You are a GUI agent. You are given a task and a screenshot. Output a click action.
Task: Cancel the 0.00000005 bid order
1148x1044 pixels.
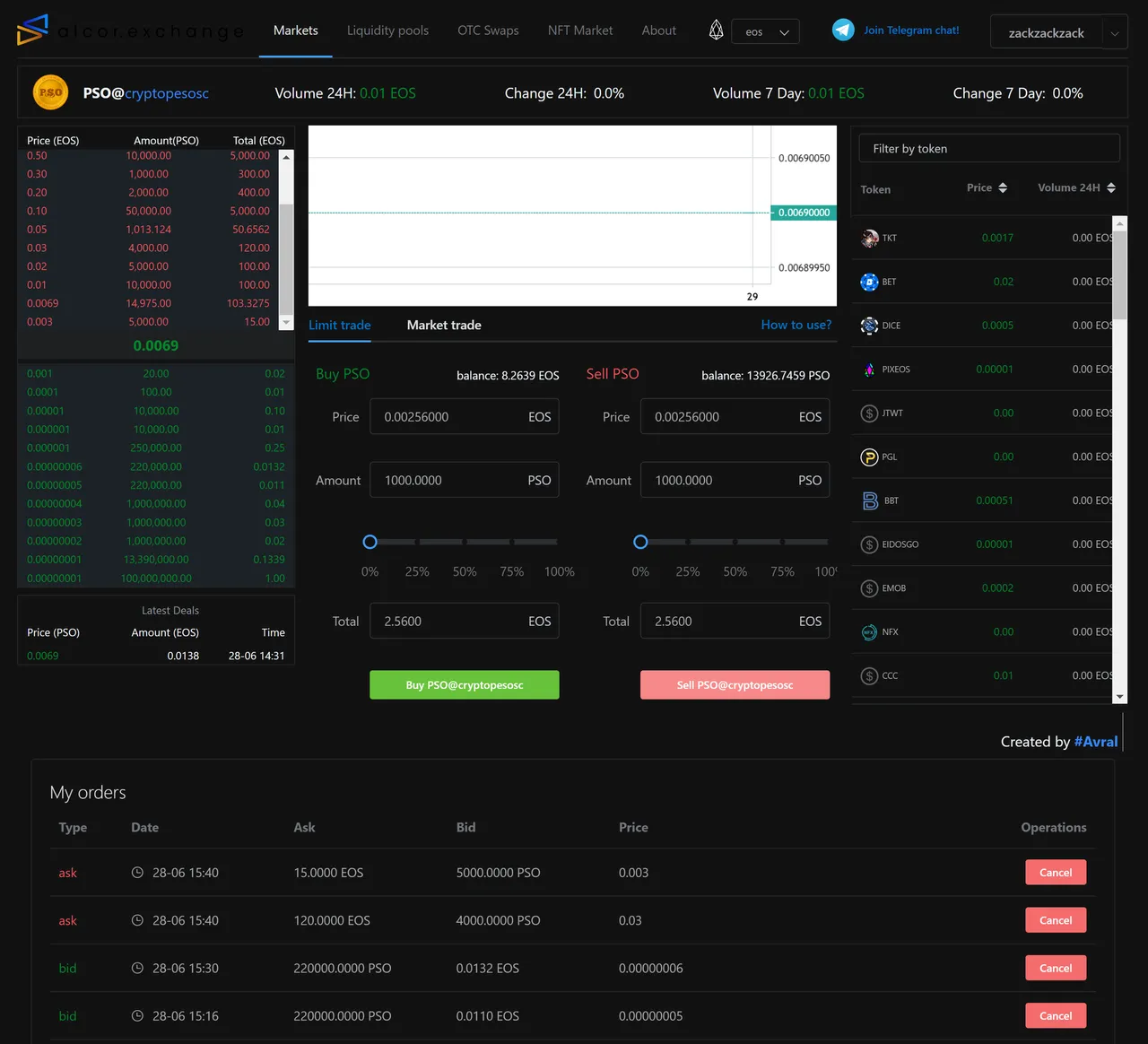click(1056, 1016)
